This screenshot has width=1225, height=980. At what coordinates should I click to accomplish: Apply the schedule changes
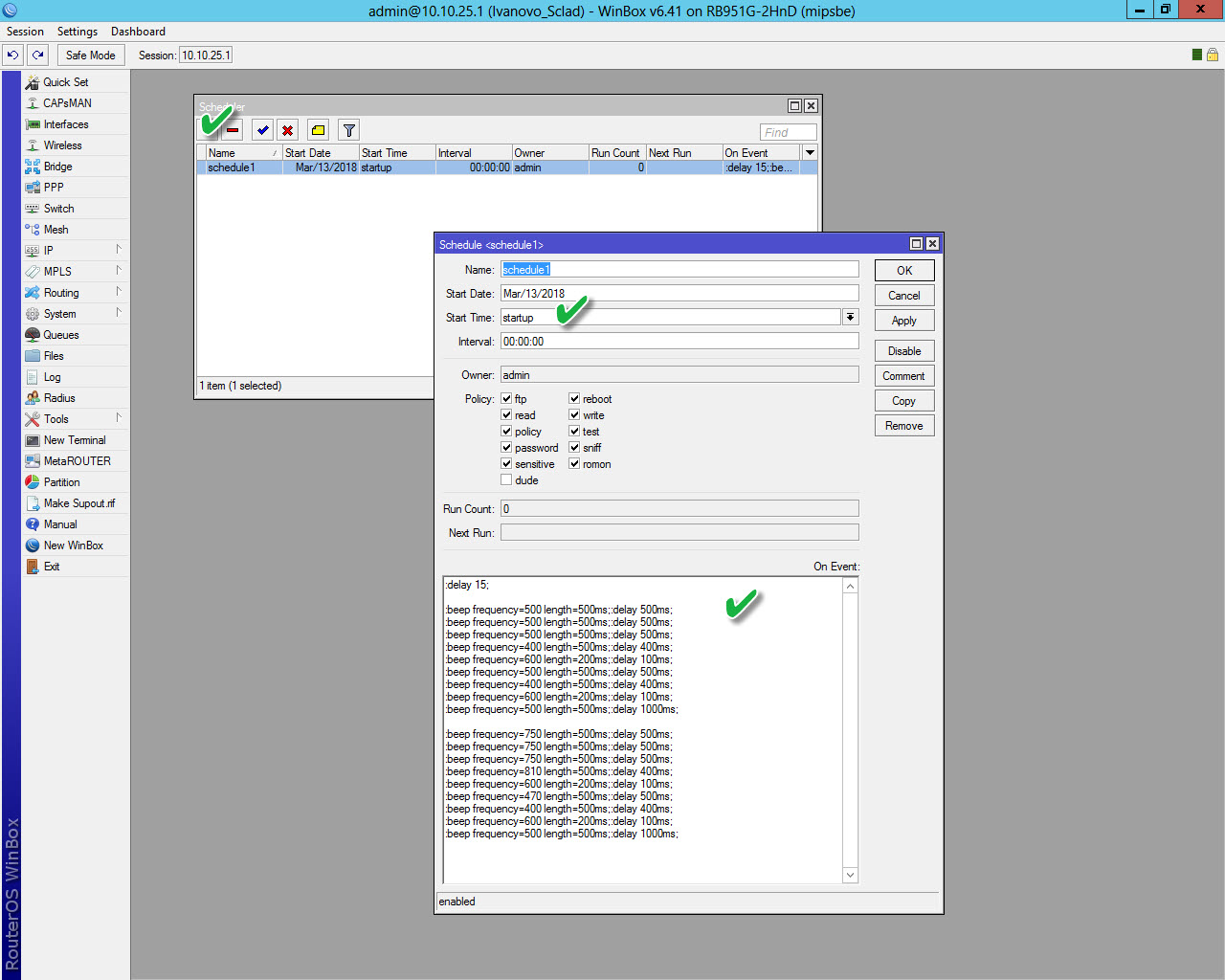pyautogui.click(x=904, y=321)
